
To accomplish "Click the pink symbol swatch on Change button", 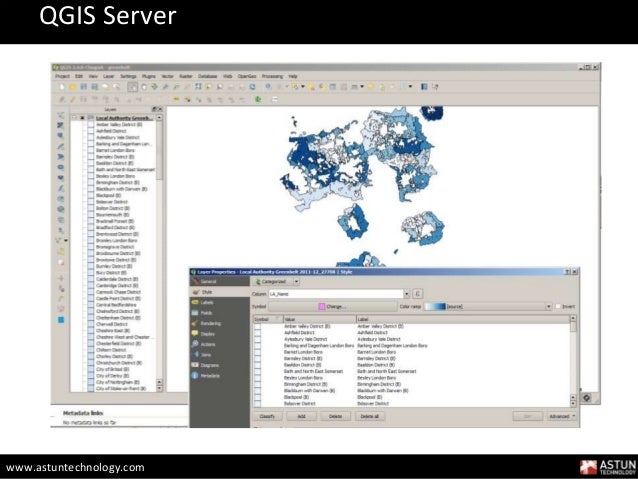I will coord(322,306).
